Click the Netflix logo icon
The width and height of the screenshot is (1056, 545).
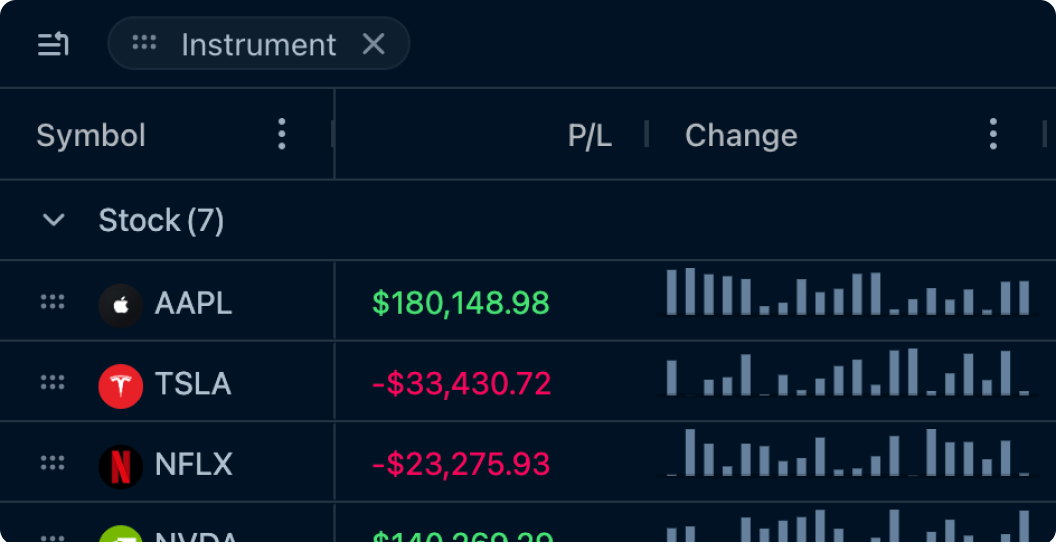pyautogui.click(x=121, y=466)
